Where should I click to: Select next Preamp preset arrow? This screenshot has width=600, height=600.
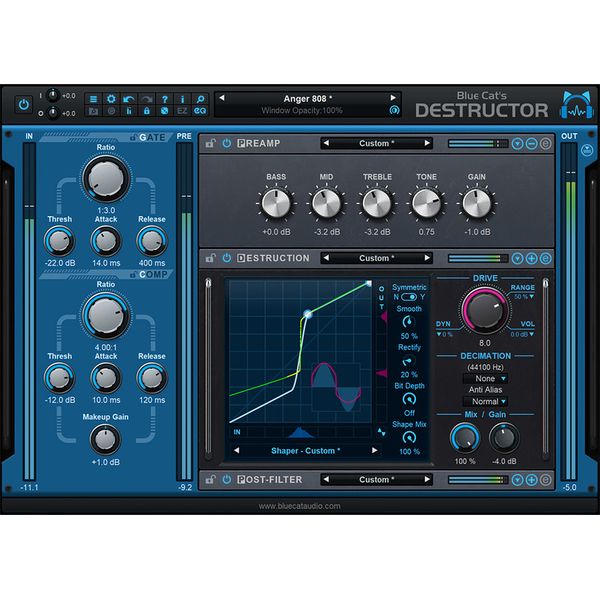(x=427, y=143)
